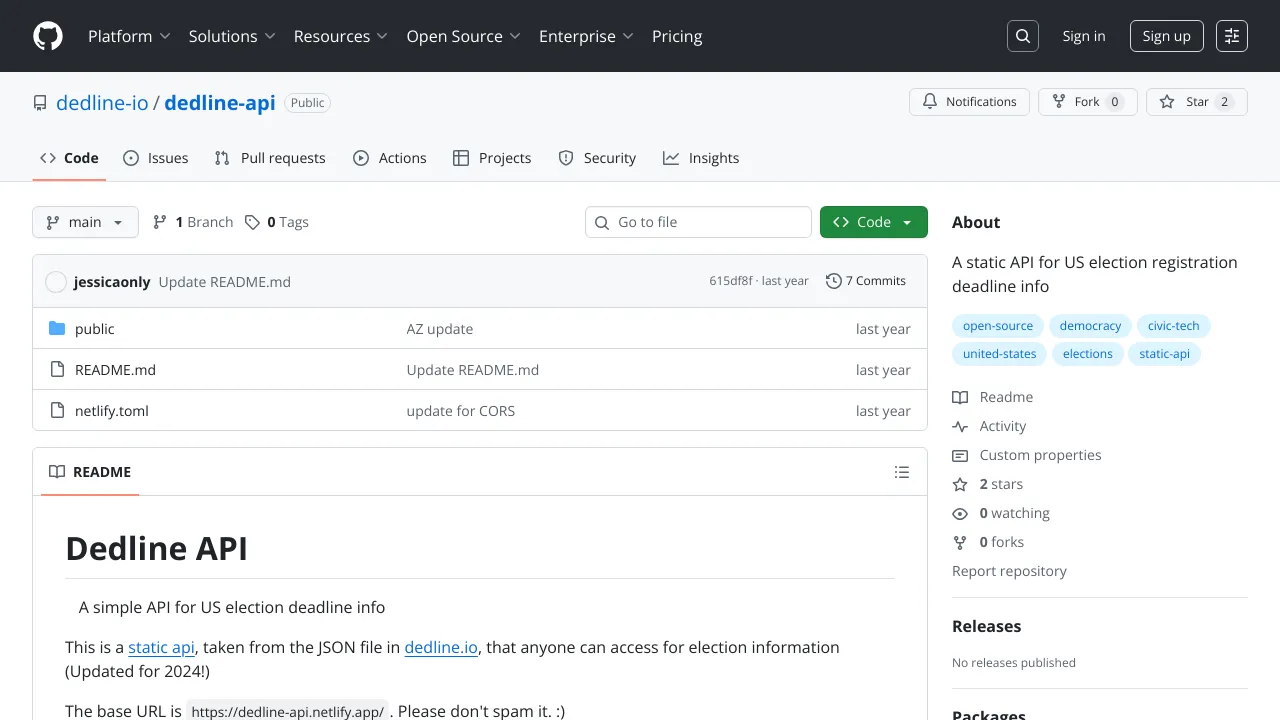View the 7 Commits history

coord(866,281)
